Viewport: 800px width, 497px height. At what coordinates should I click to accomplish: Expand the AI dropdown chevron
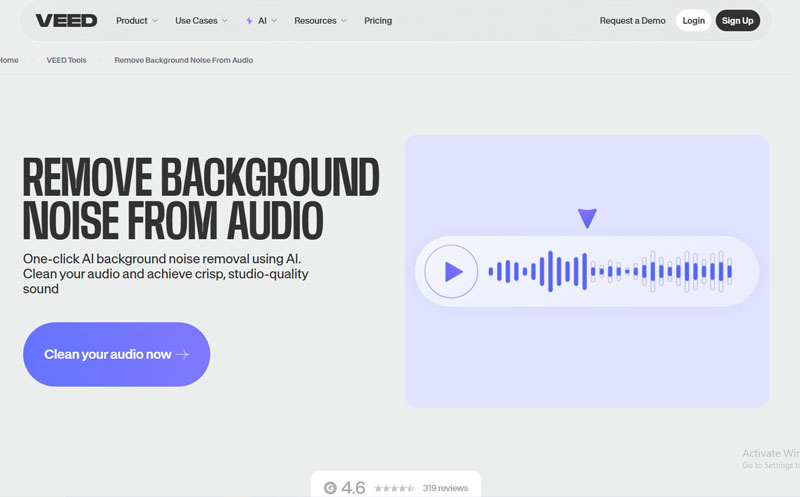(x=274, y=21)
